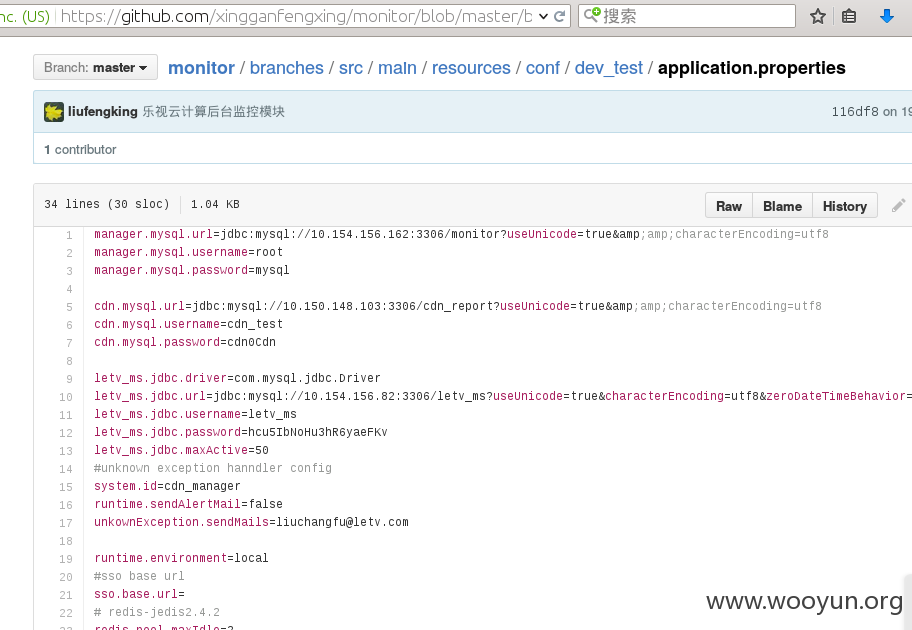Select line number 1
Viewport: 912px width, 630px height.
pyautogui.click(x=69, y=235)
